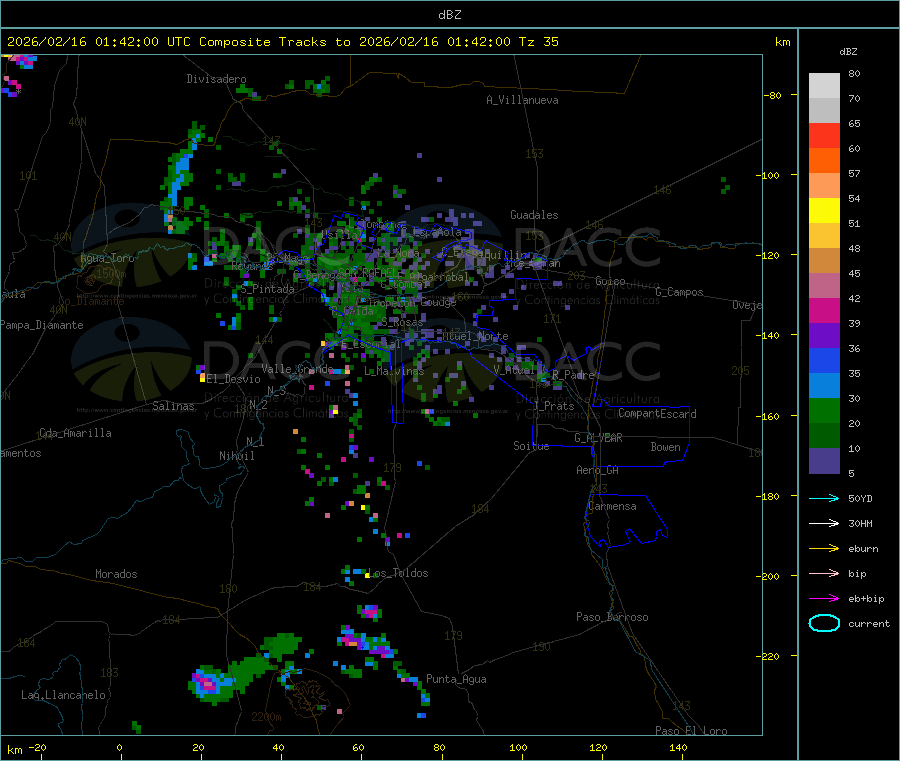Click the strong echo cell near Lag.Llancanelo
900x761 pixels.
pyautogui.click(x=209, y=683)
